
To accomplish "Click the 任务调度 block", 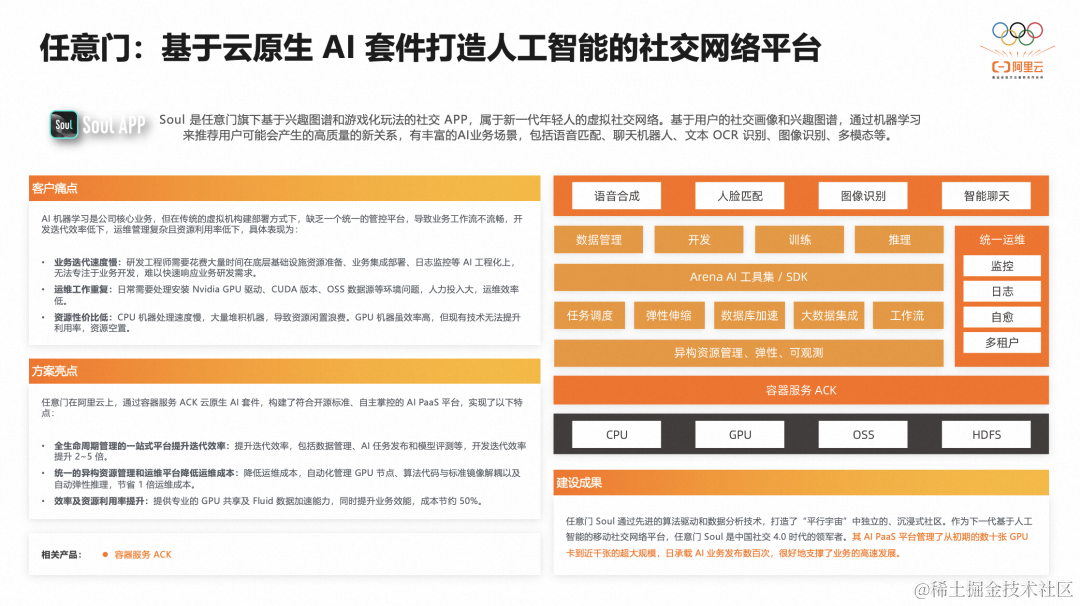I will click(x=590, y=315).
